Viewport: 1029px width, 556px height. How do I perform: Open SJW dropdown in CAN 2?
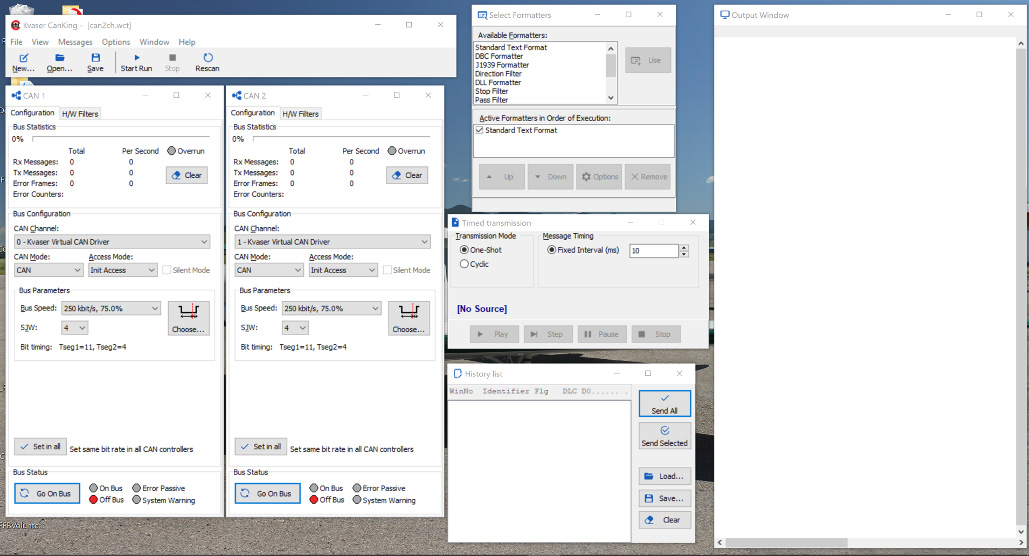click(295, 328)
